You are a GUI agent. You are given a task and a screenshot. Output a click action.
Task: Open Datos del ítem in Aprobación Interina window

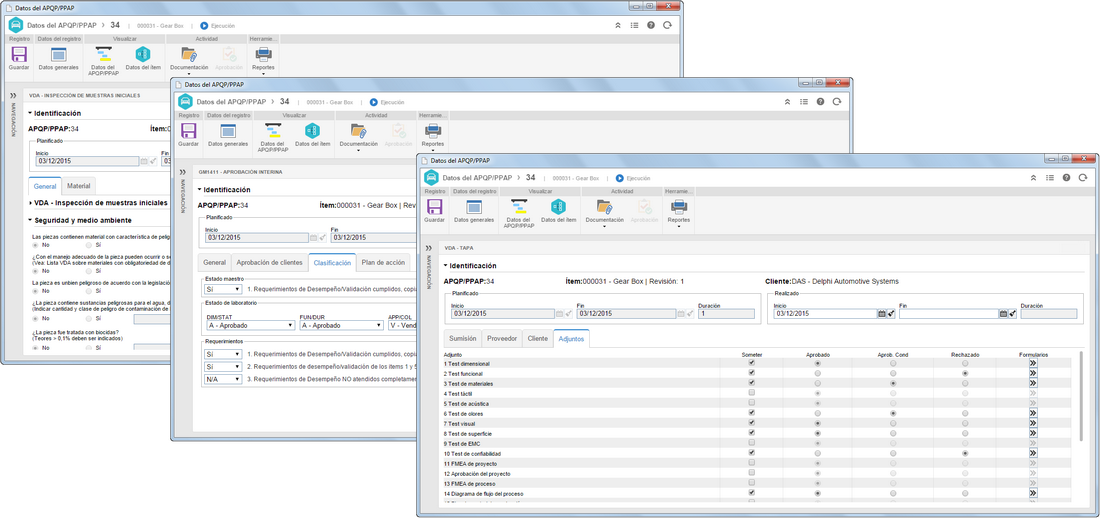pos(312,135)
